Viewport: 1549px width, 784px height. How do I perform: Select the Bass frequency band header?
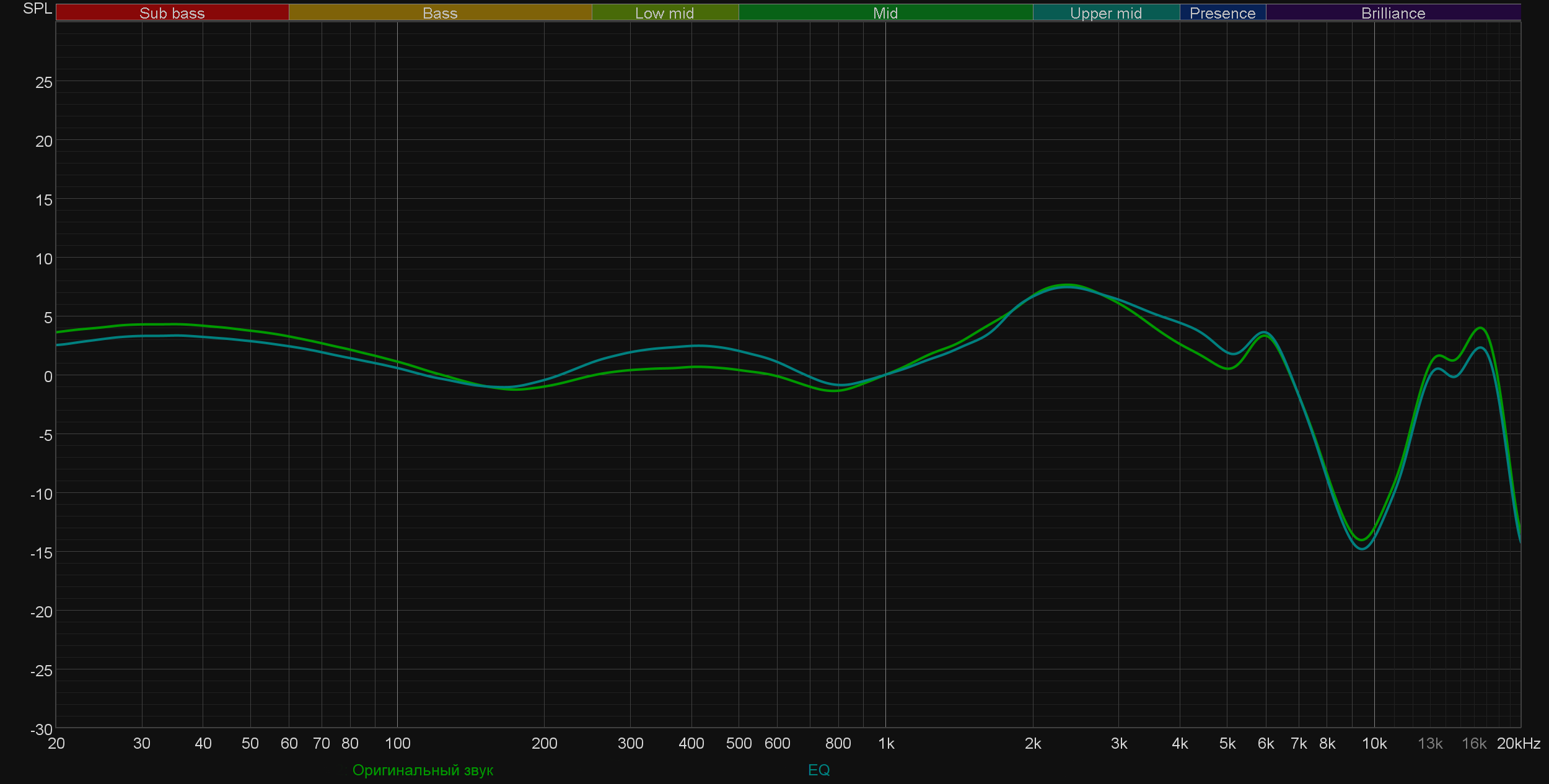(x=440, y=12)
